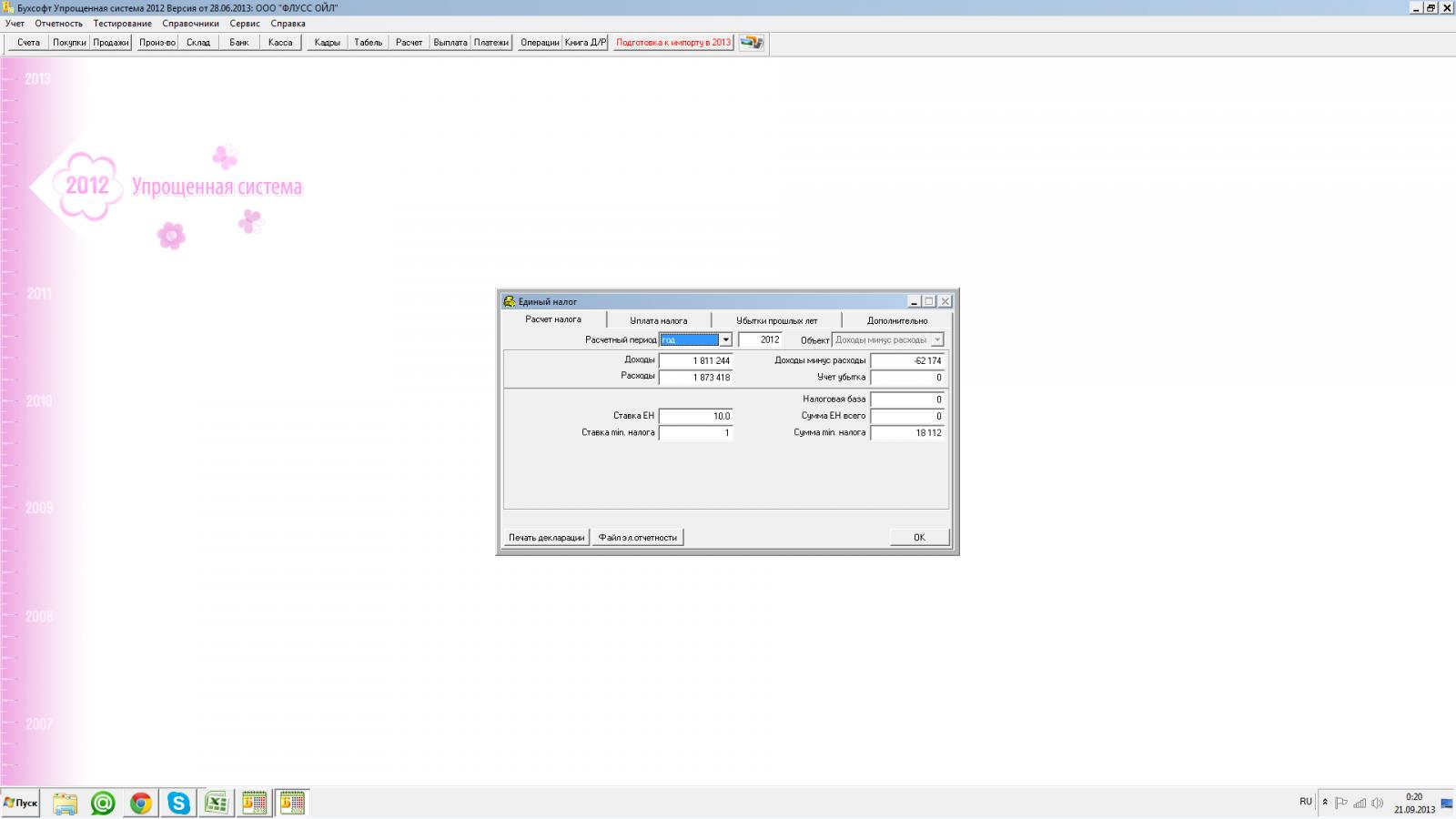Open the Убытки прошлых лет tab
The height and width of the screenshot is (819, 1456).
(776, 320)
